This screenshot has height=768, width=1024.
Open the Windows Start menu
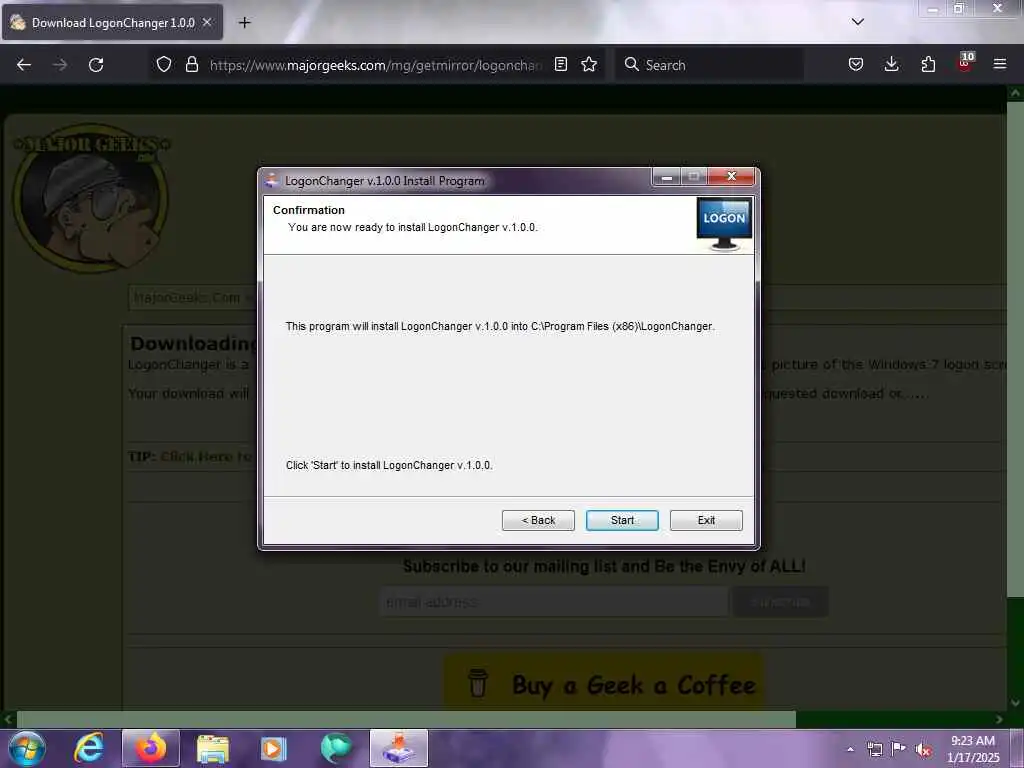point(27,748)
